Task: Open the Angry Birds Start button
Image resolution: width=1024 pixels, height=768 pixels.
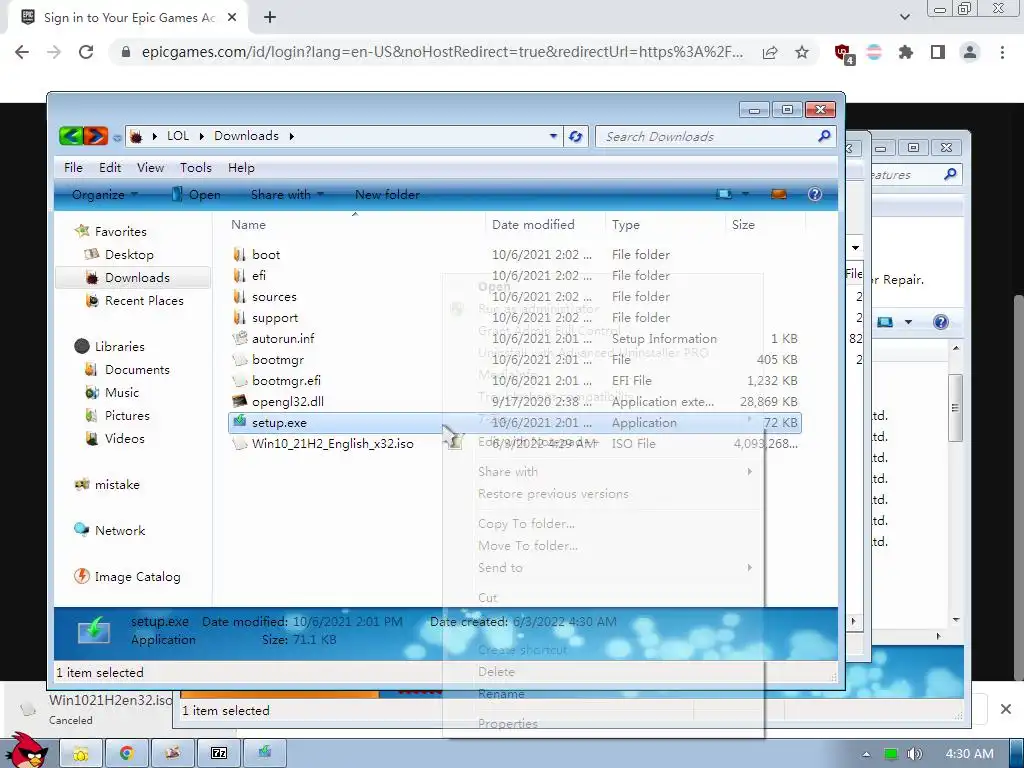Action: (27, 750)
